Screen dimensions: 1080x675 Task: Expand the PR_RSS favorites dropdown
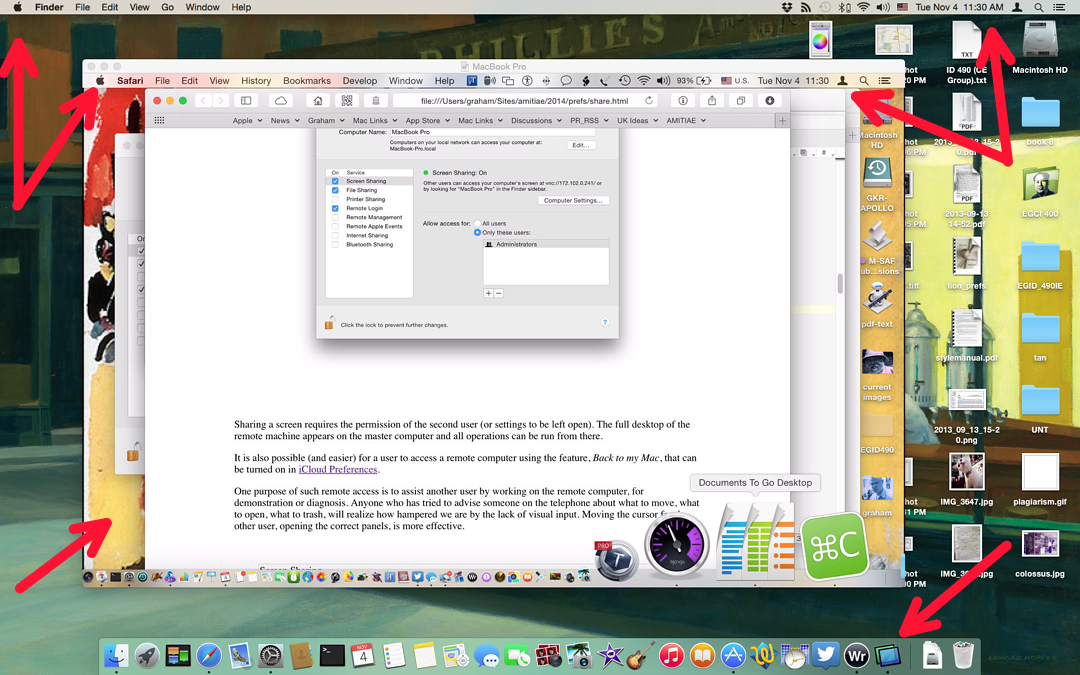point(589,121)
